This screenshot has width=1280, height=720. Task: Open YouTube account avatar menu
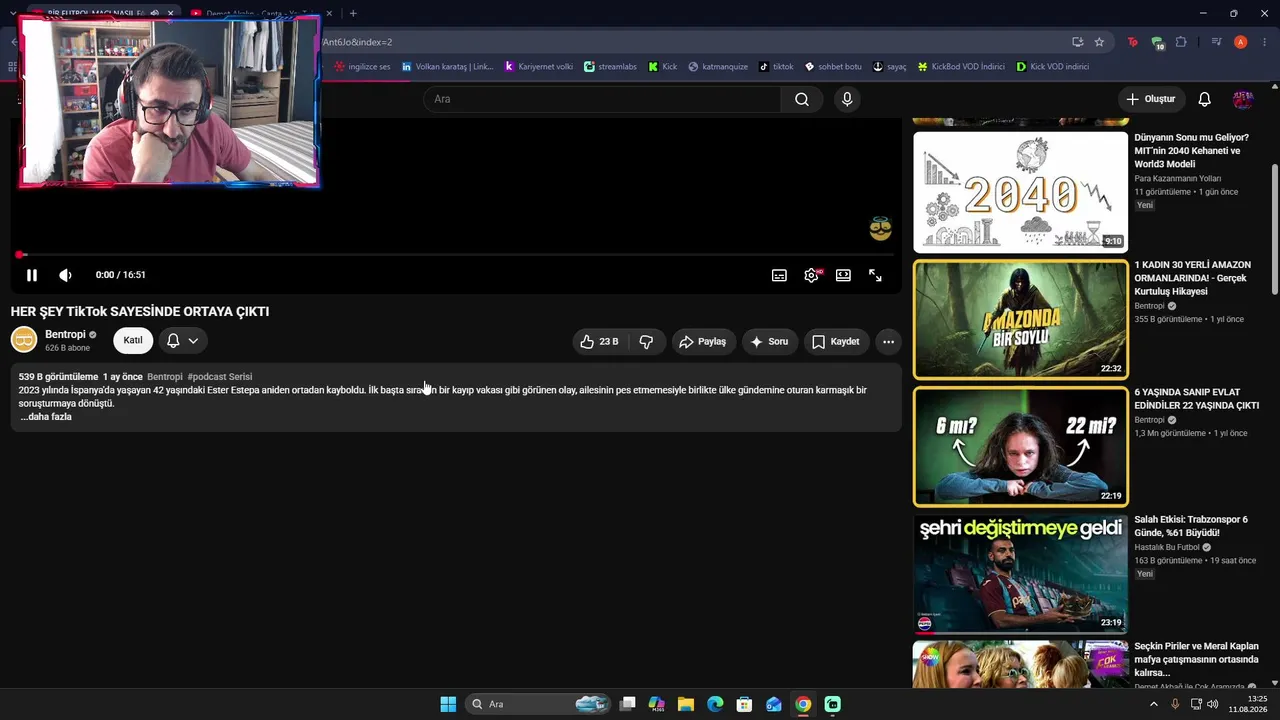point(1243,99)
